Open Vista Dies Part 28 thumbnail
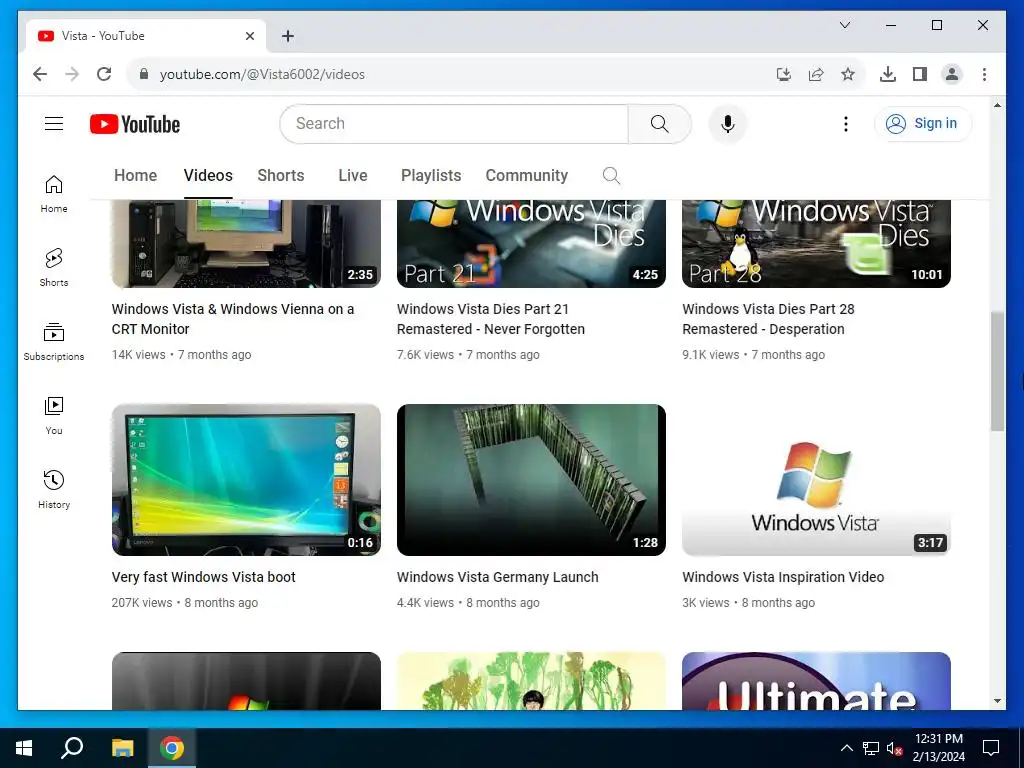 click(816, 244)
